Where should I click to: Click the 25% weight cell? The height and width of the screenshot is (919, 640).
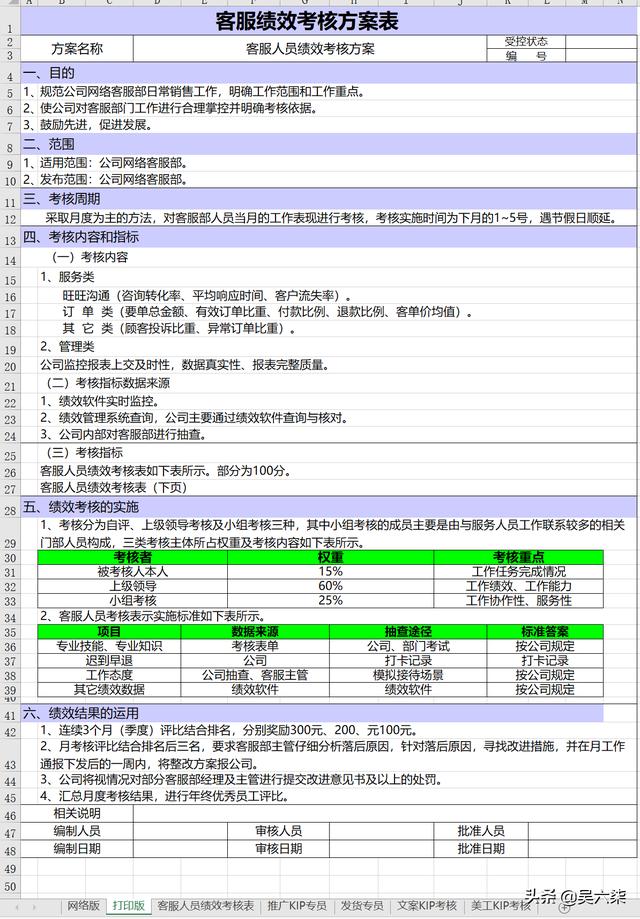click(x=331, y=600)
